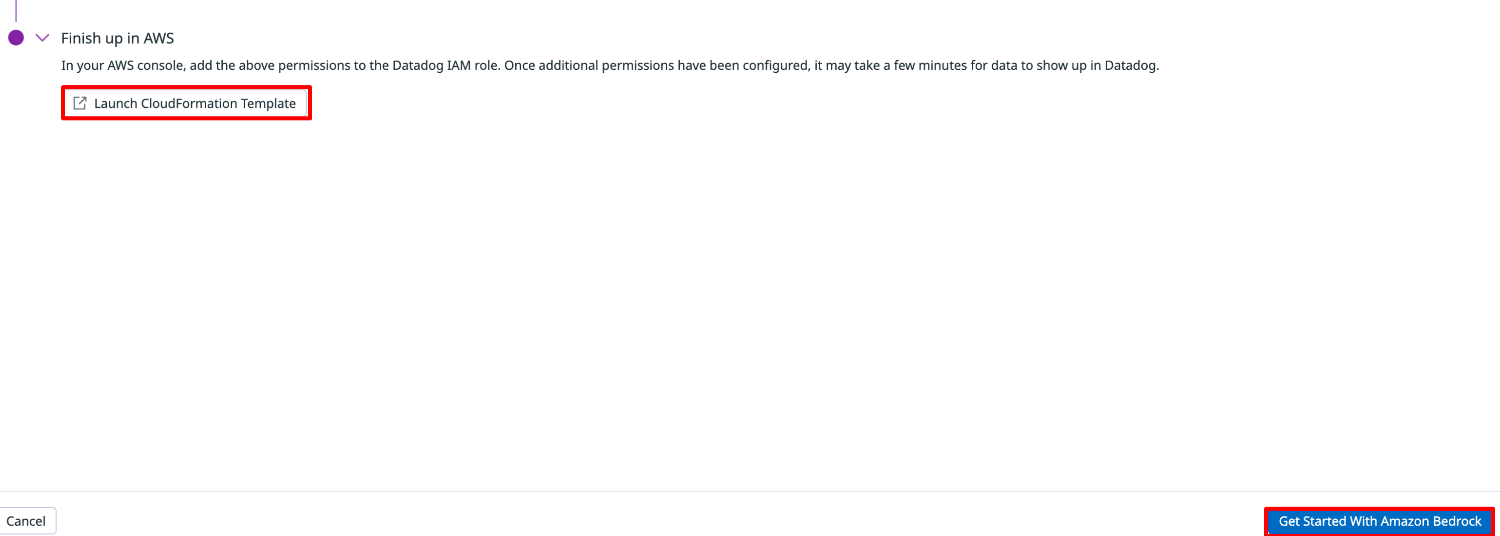Open the CloudFormation template's new-window icon
The image size is (1500, 536).
[80, 104]
